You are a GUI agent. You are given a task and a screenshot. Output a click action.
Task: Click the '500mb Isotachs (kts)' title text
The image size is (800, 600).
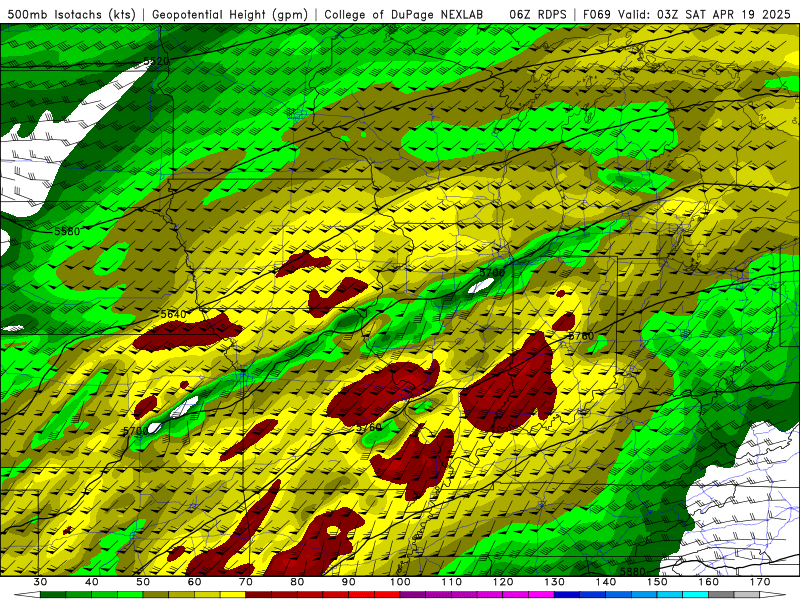click(x=71, y=14)
